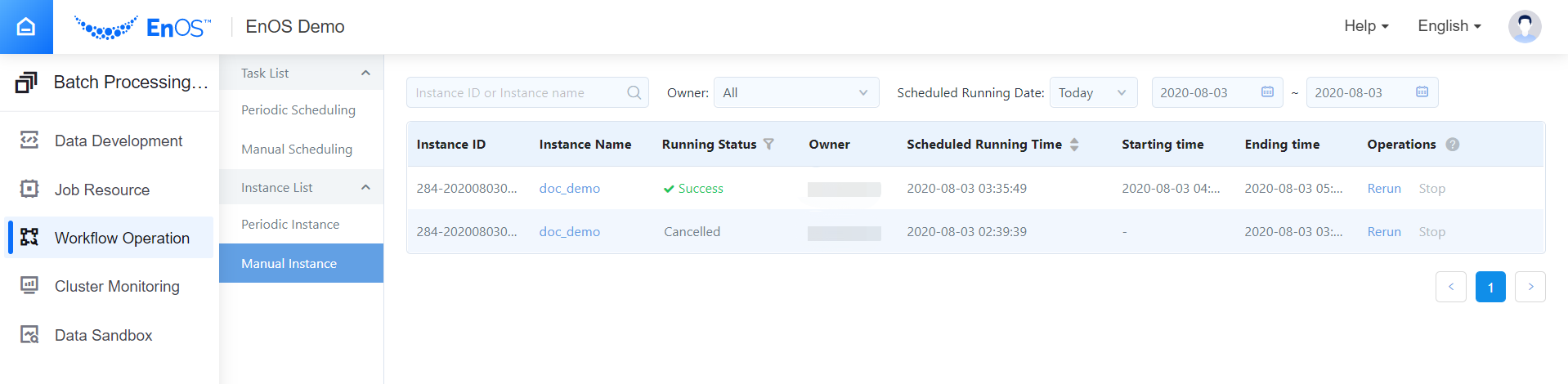Open the Help dropdown
The width and height of the screenshot is (1568, 384).
click(1366, 26)
